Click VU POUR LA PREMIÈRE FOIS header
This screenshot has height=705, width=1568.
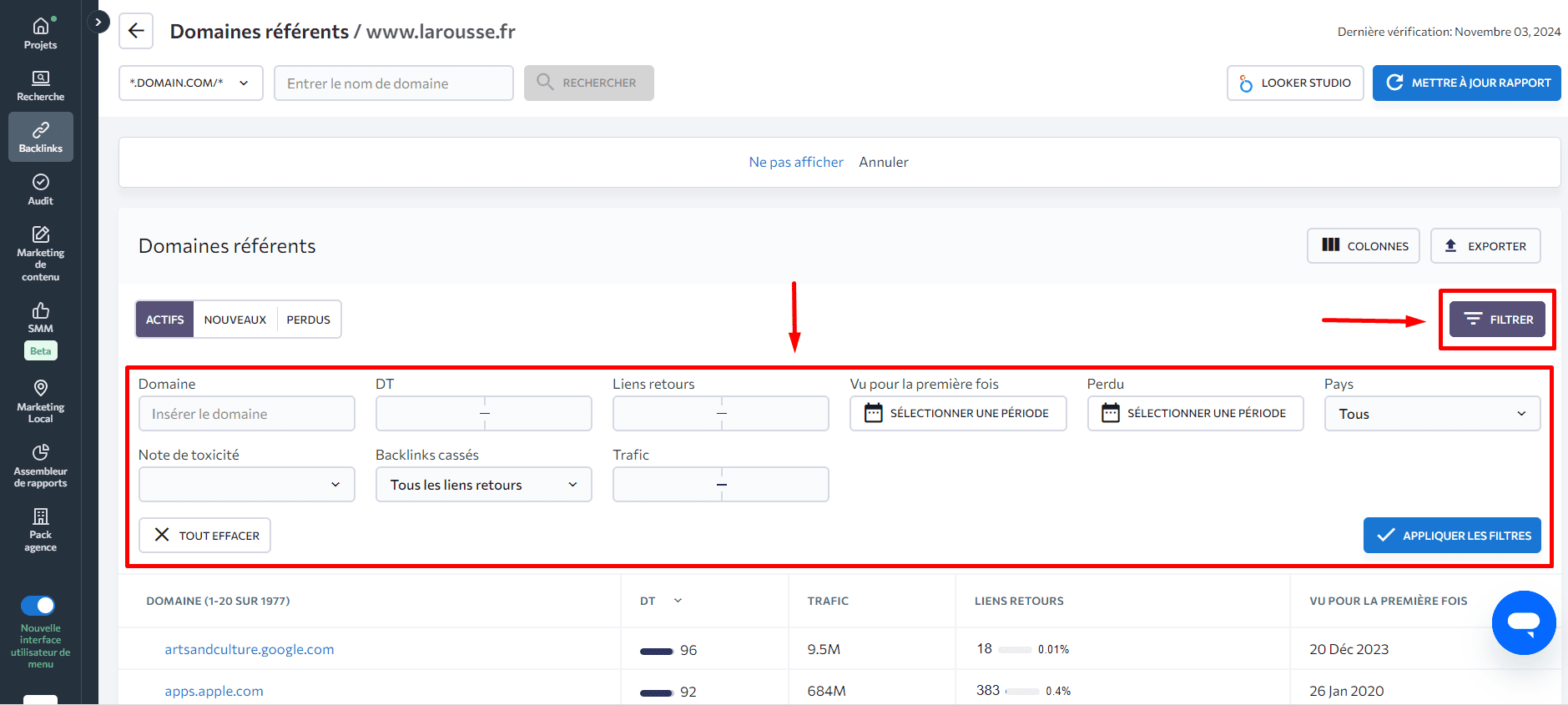pos(1388,601)
